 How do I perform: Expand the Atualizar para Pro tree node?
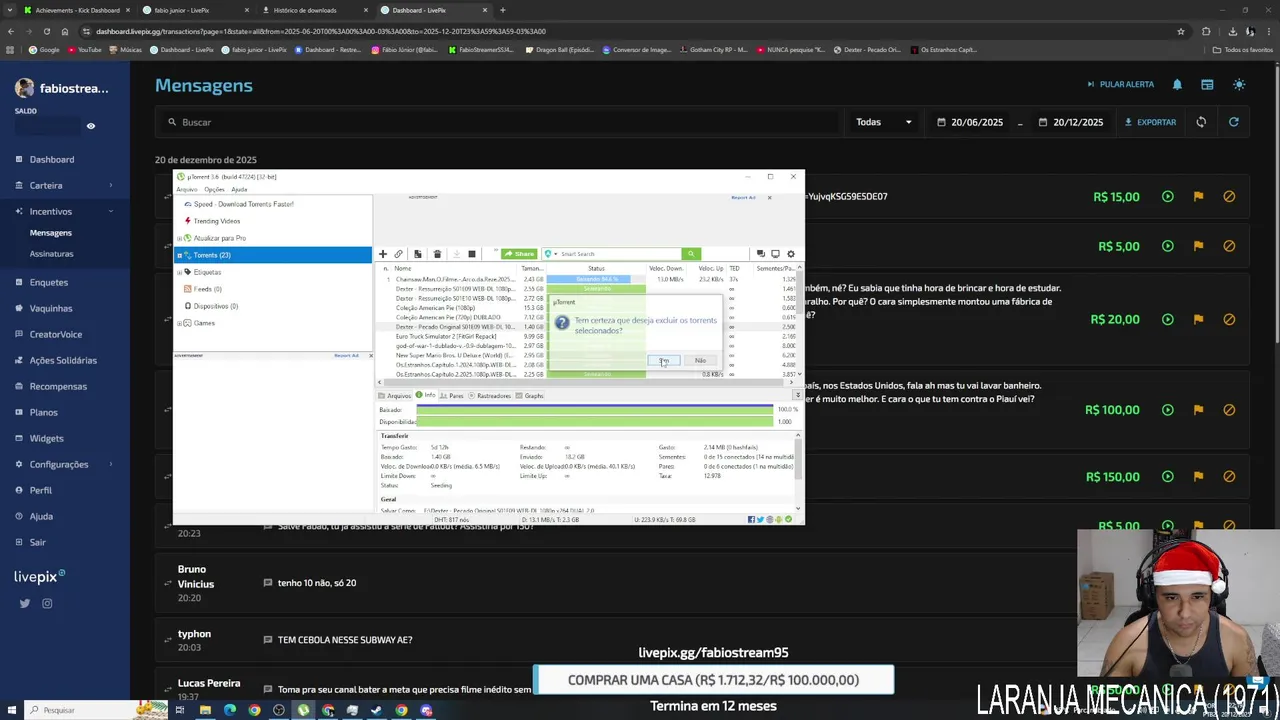coord(179,238)
